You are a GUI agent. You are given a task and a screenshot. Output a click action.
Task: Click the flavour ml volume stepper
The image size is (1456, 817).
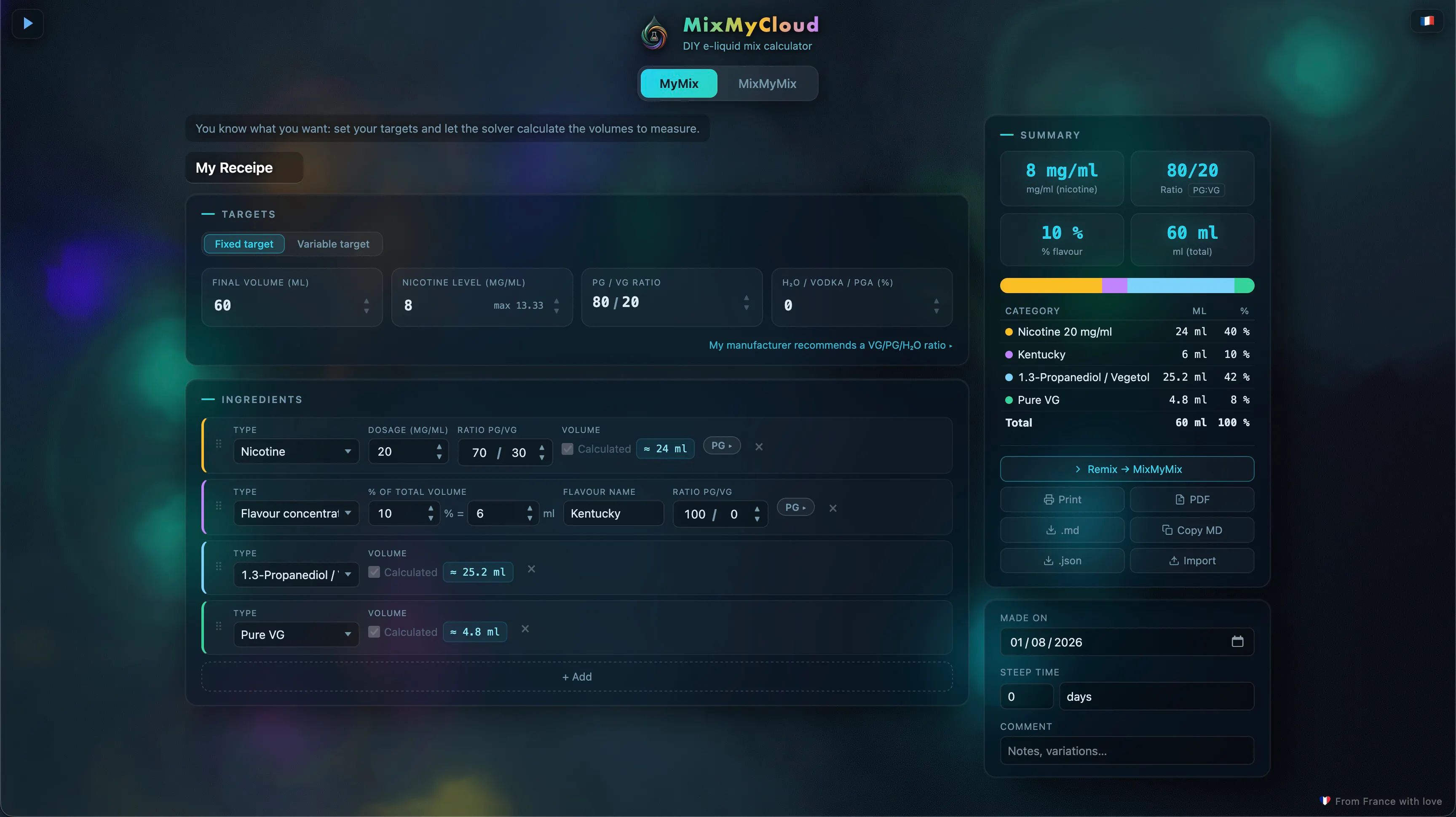click(x=530, y=514)
